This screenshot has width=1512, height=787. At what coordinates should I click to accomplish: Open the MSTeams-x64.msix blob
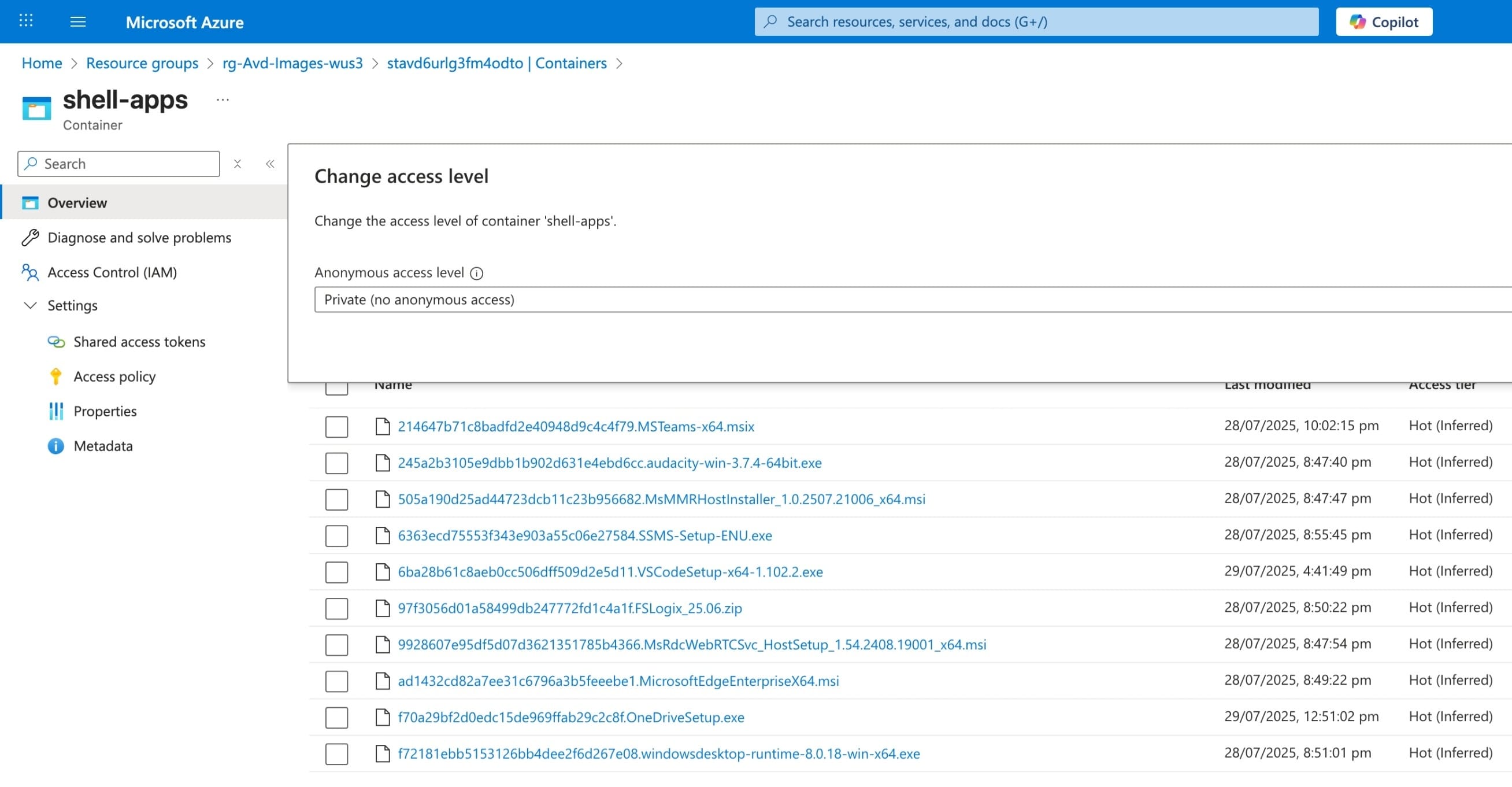click(x=576, y=426)
